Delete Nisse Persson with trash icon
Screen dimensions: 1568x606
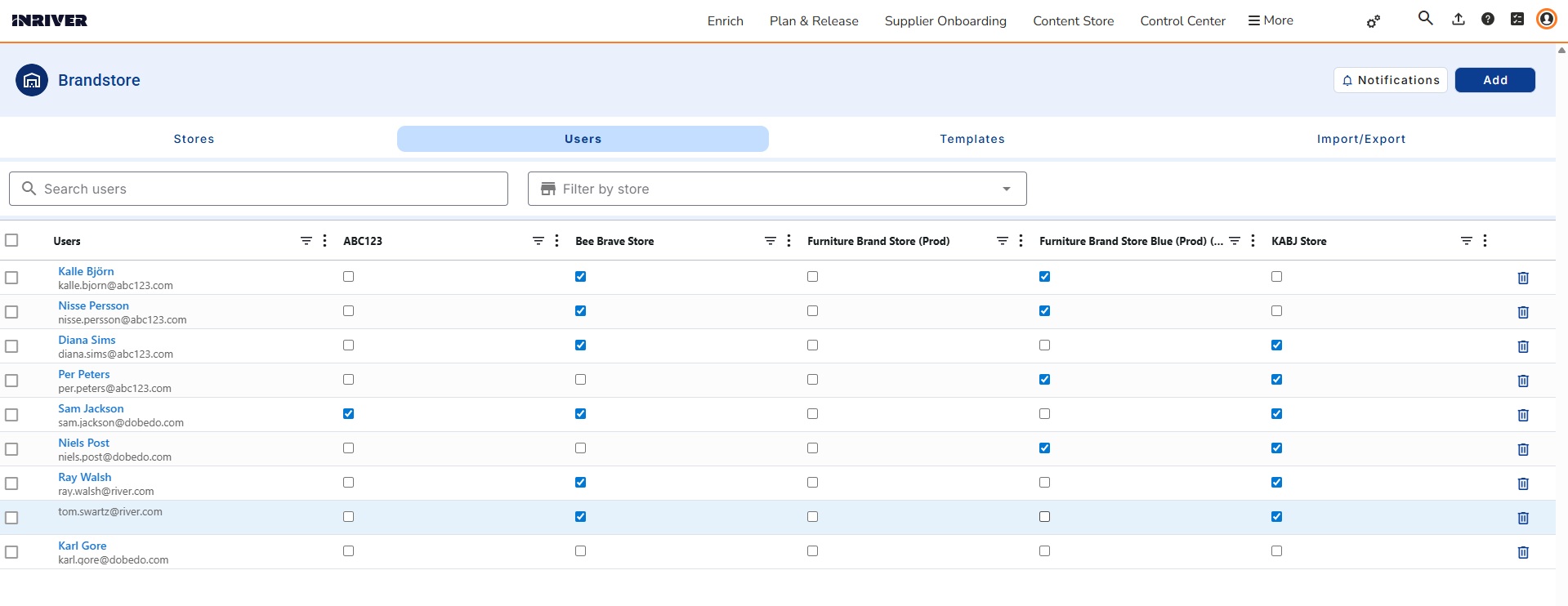[x=1523, y=312]
